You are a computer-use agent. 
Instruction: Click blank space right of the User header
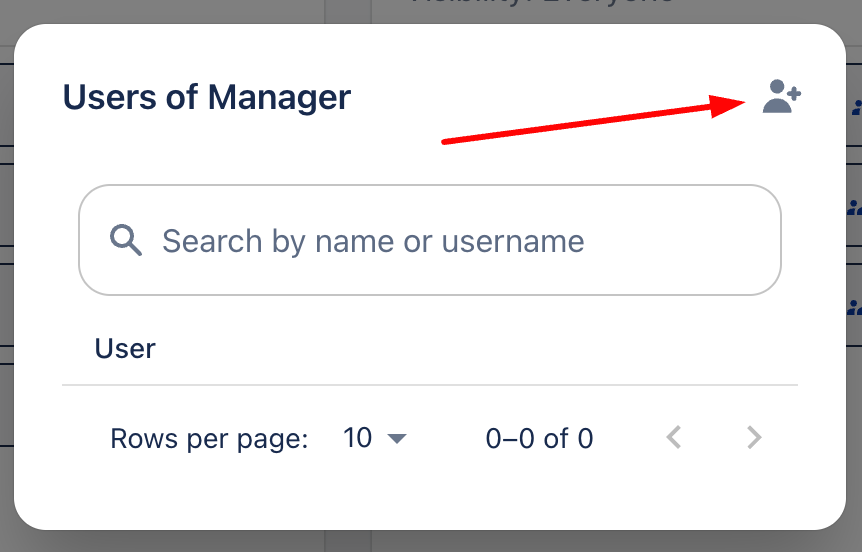500,349
